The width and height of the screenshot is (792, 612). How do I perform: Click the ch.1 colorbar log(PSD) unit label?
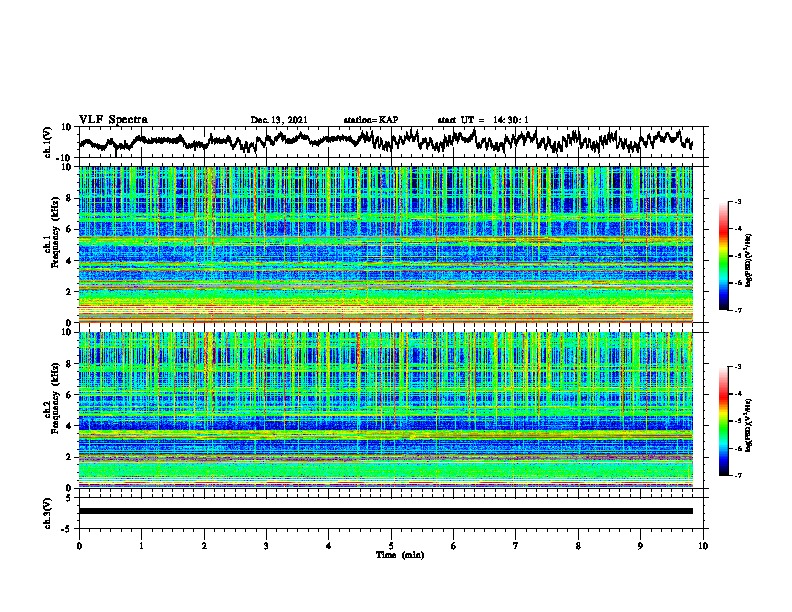tap(749, 260)
